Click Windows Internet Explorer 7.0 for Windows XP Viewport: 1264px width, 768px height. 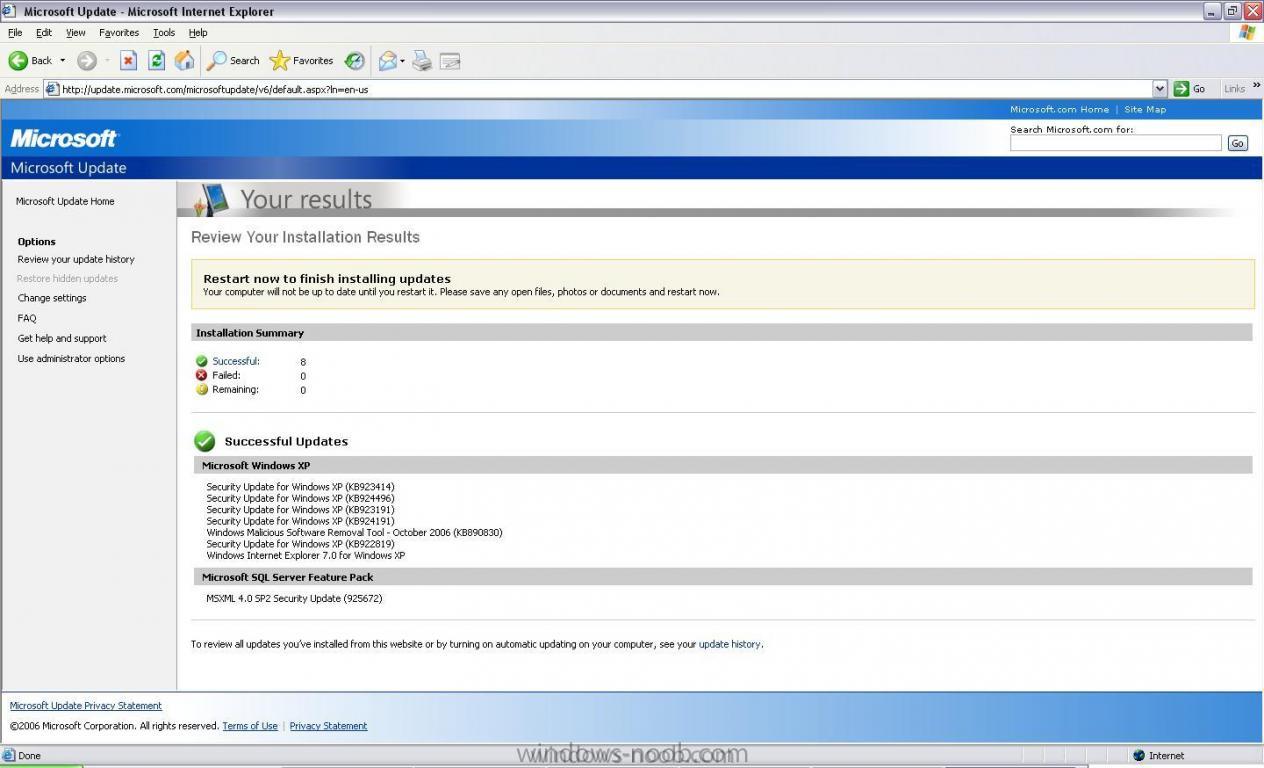(306, 555)
